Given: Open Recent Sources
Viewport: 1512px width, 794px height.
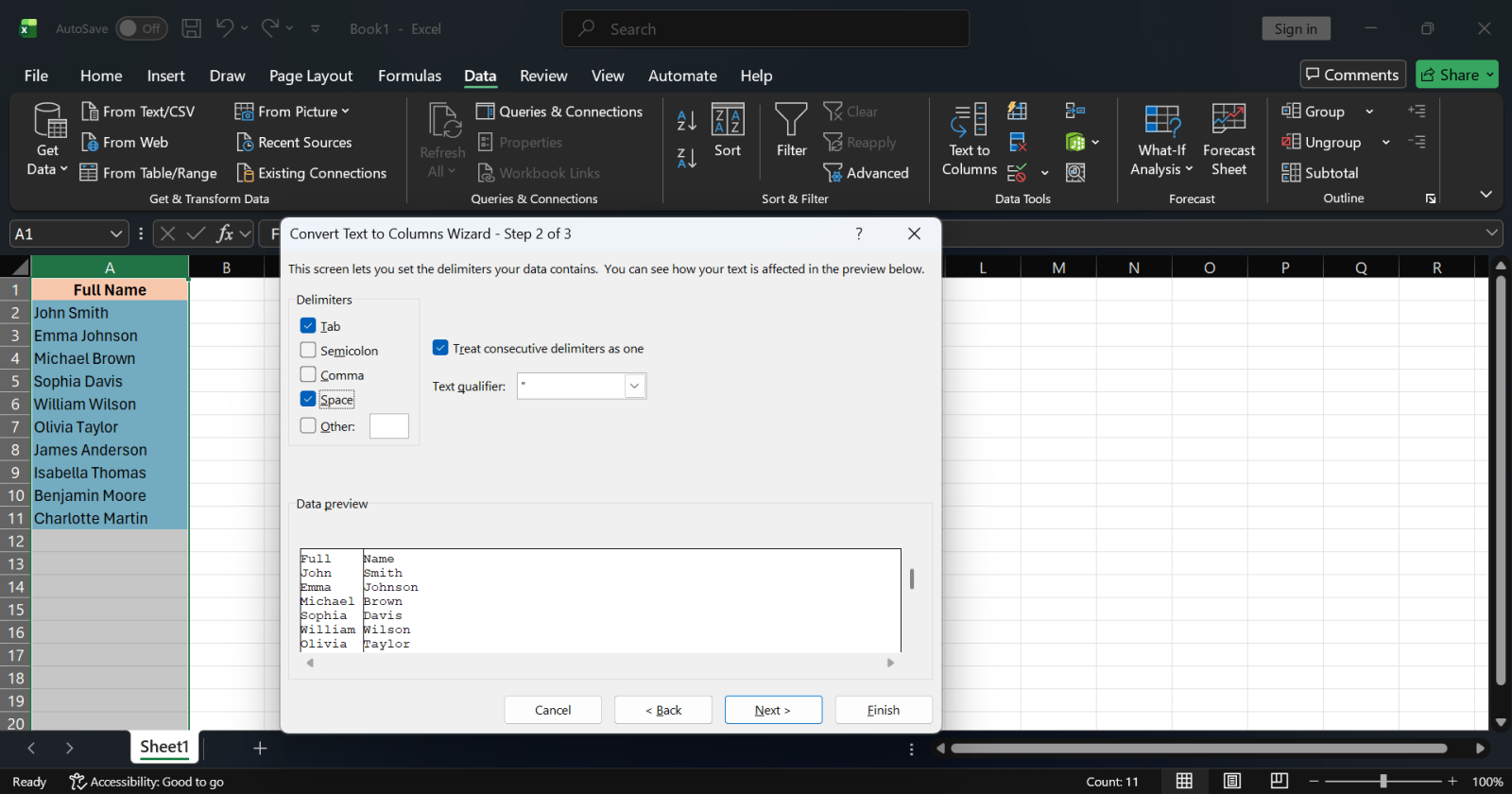Looking at the screenshot, I should tap(294, 142).
